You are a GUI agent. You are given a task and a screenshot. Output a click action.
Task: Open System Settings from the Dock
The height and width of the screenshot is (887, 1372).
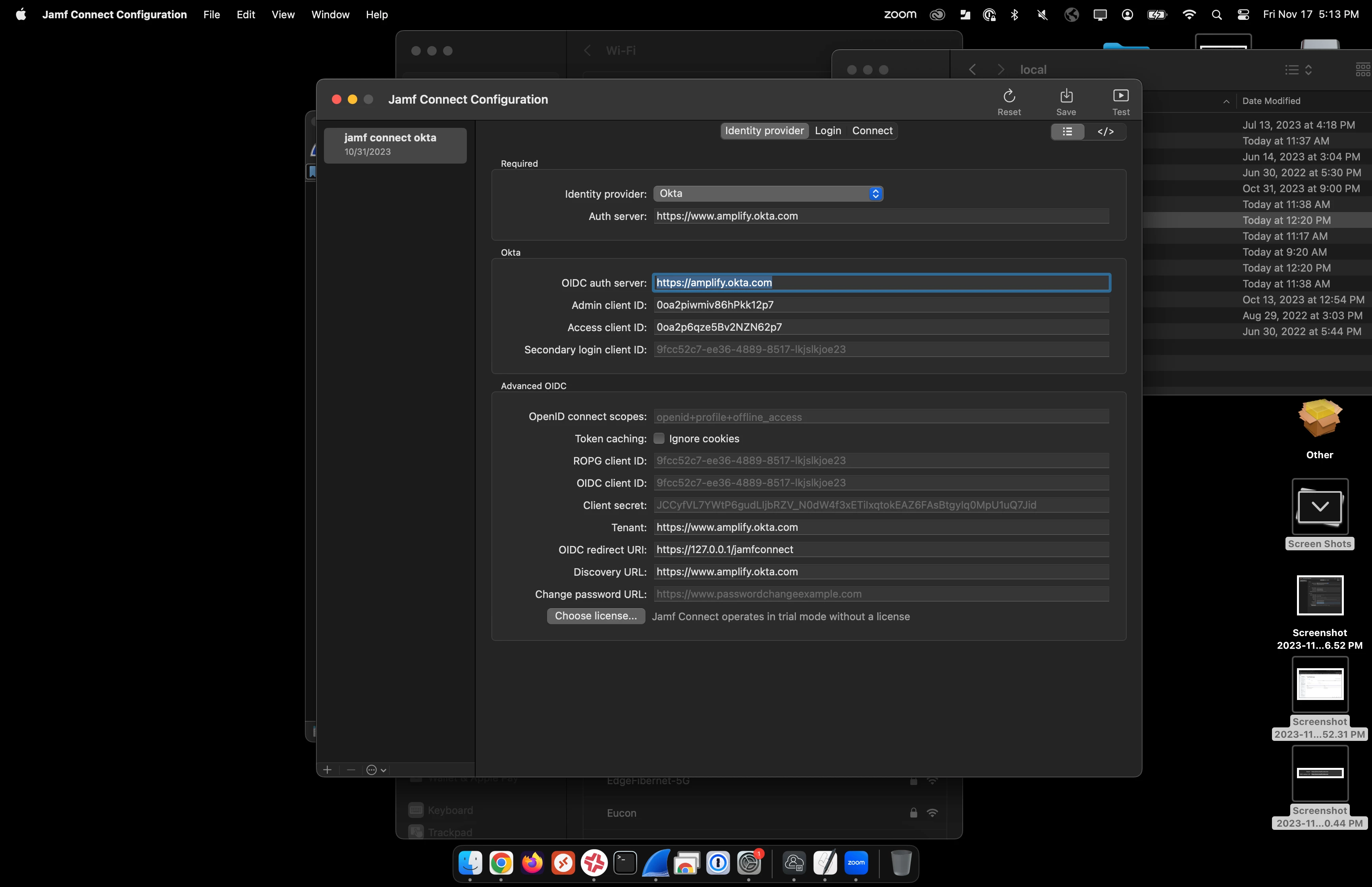tap(749, 862)
